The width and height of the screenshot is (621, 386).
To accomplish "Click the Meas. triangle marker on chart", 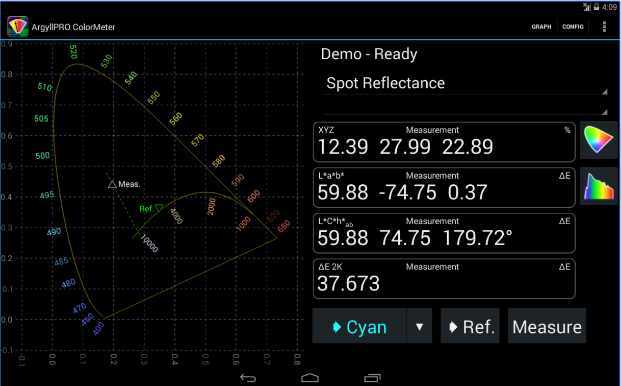I will click(x=112, y=184).
